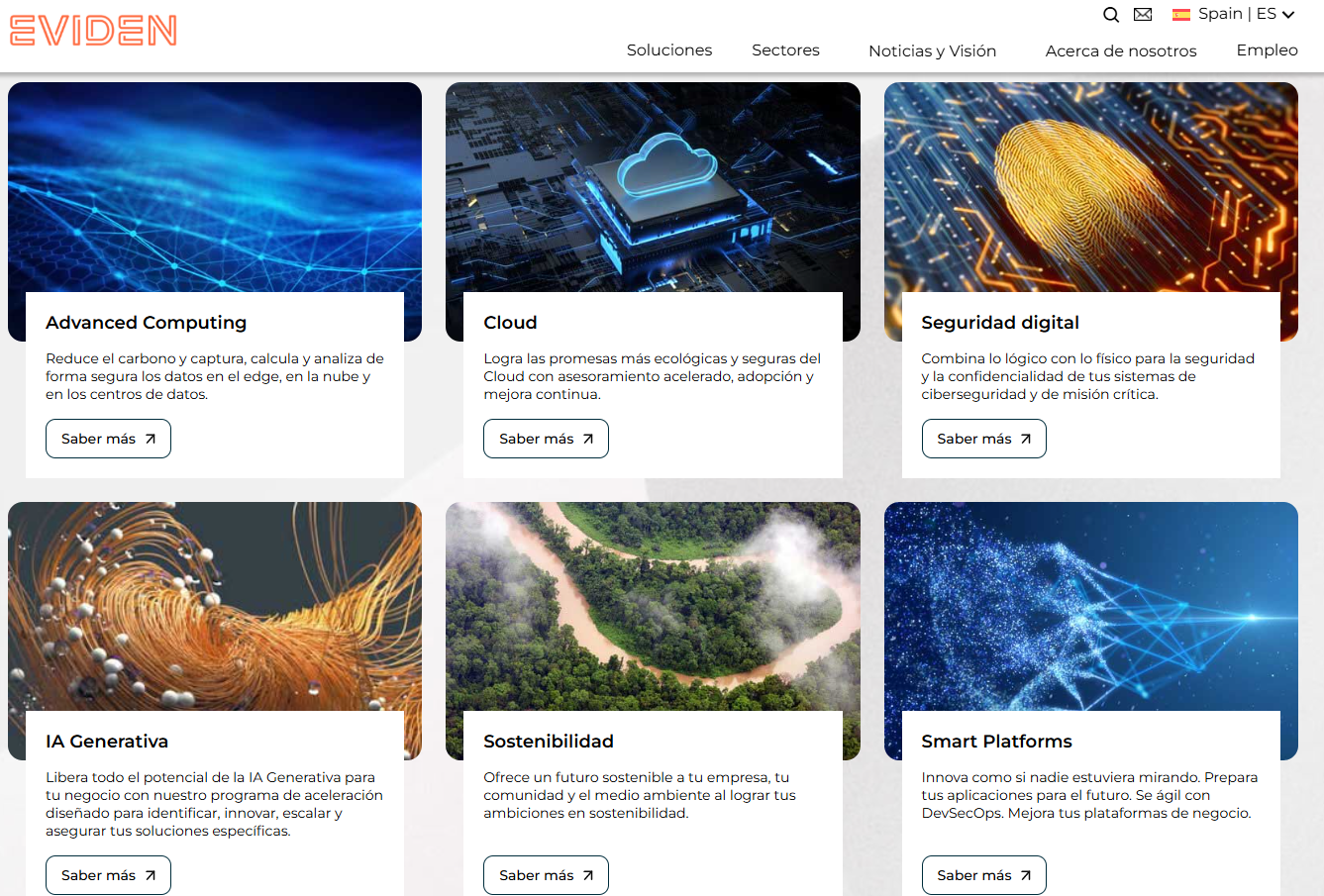Viewport: 1324px width, 896px height.
Task: Click Saber más under Cloud
Action: [x=546, y=439]
